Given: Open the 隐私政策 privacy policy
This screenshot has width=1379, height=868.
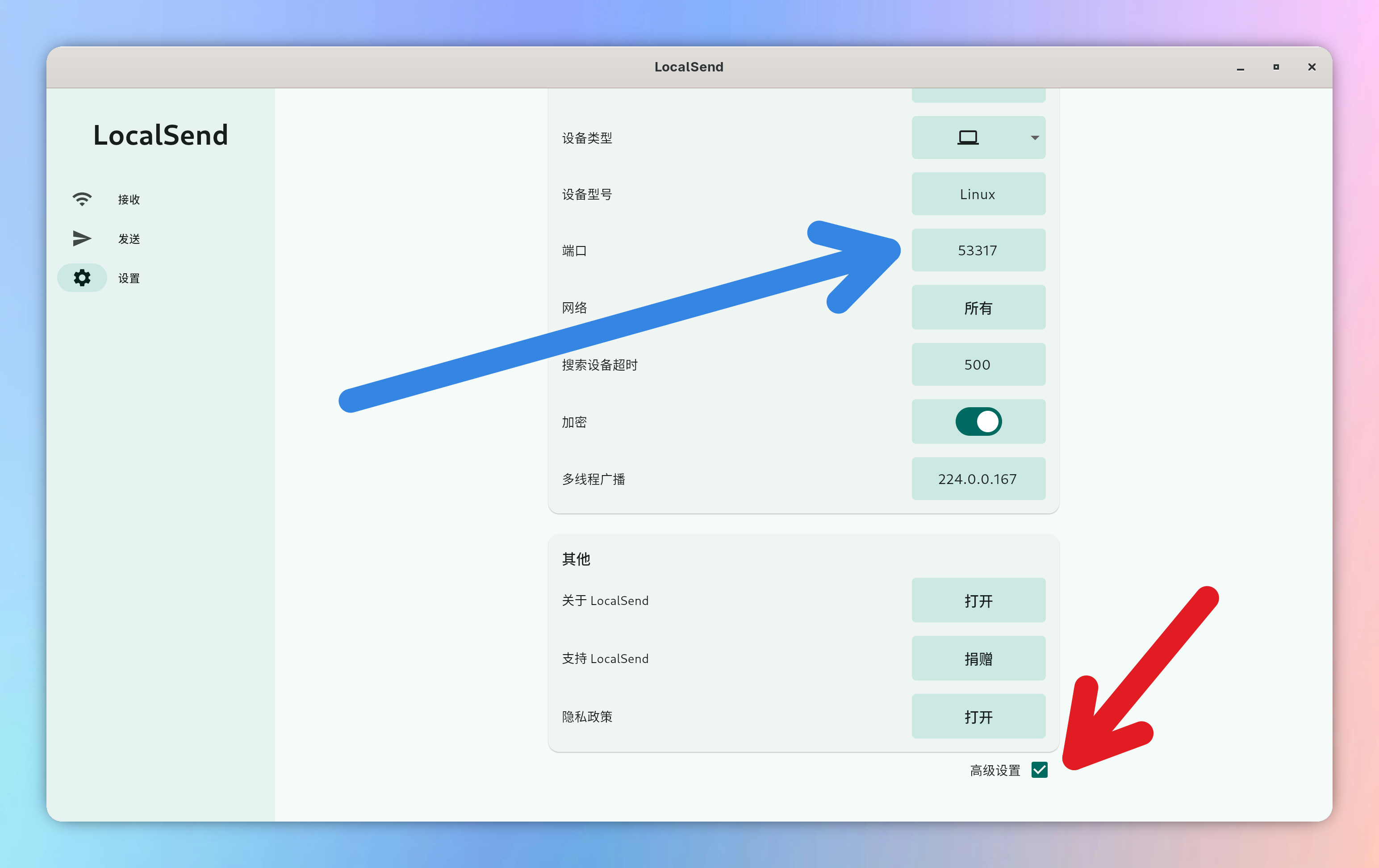Looking at the screenshot, I should coord(978,717).
